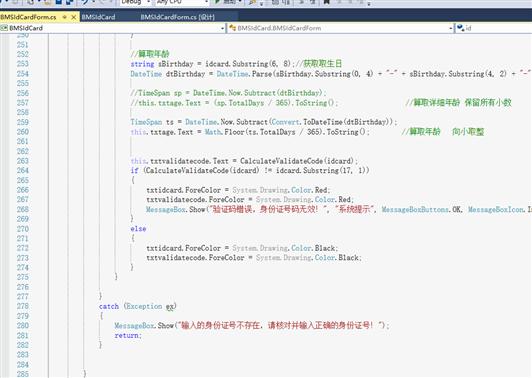Viewport: 532px width, 378px height.
Task: Open the Find in Files toolbar icon
Action: pos(252,2)
